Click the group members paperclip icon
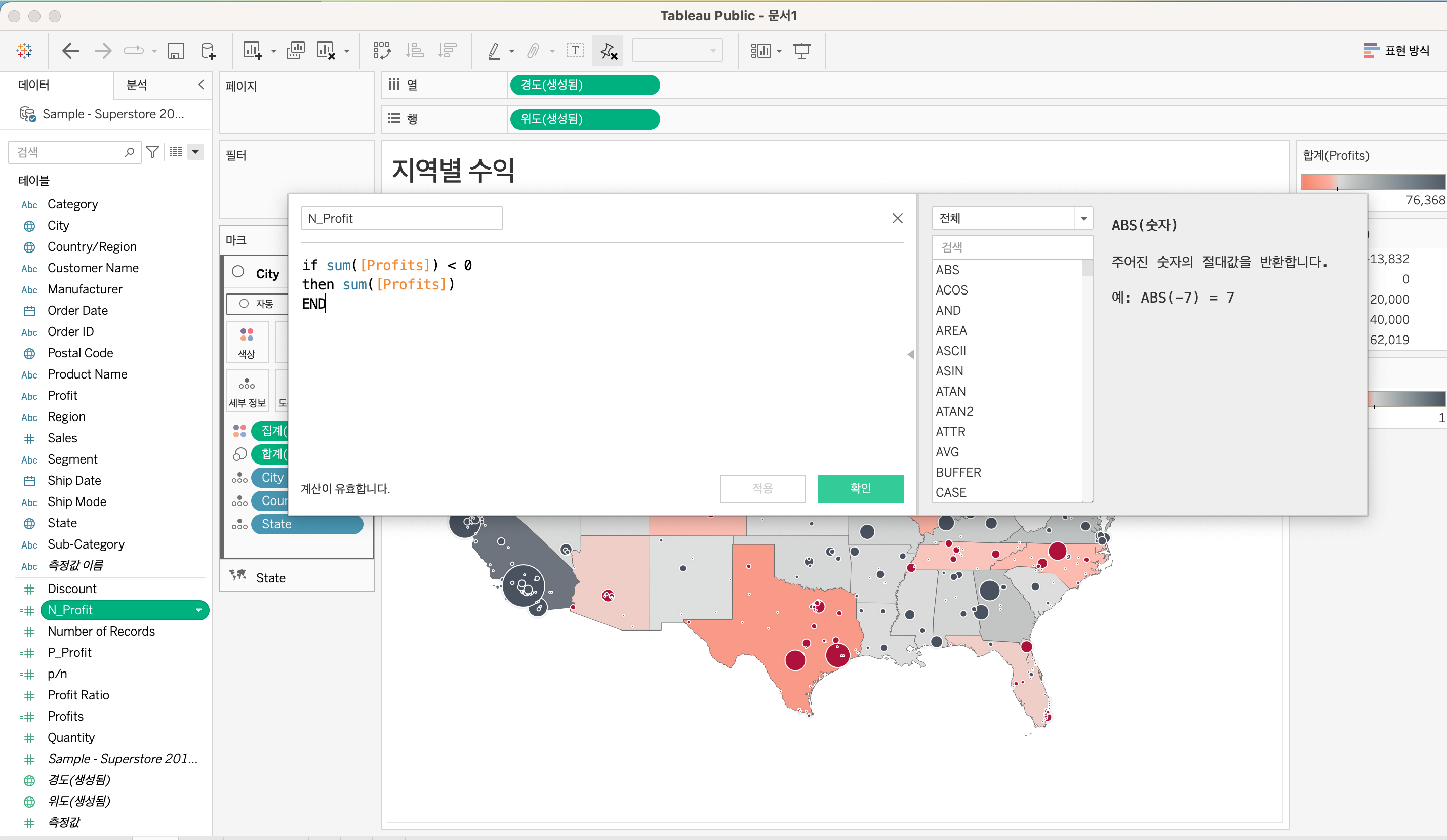 tap(534, 51)
